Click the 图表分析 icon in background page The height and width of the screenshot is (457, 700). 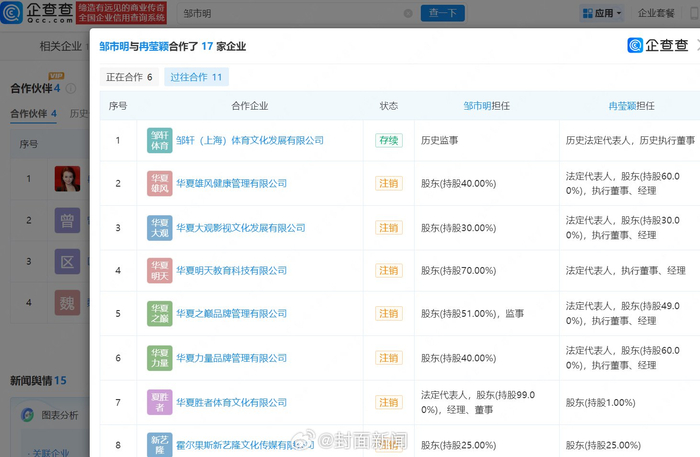28,415
